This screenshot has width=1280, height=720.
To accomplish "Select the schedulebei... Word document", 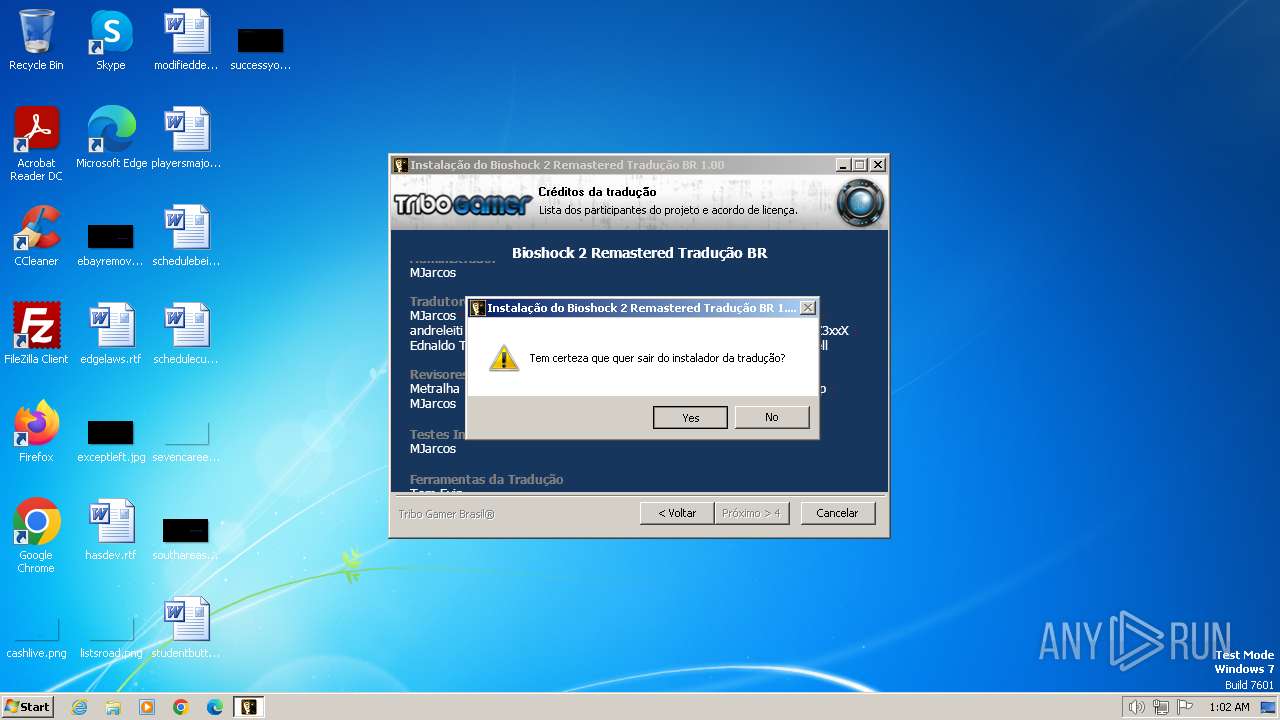I will (x=186, y=236).
